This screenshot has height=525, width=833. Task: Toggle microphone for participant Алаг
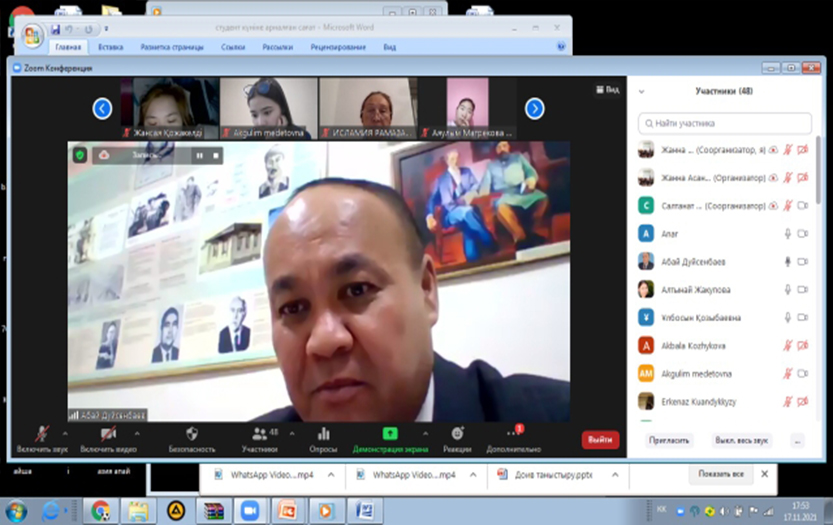pos(788,233)
